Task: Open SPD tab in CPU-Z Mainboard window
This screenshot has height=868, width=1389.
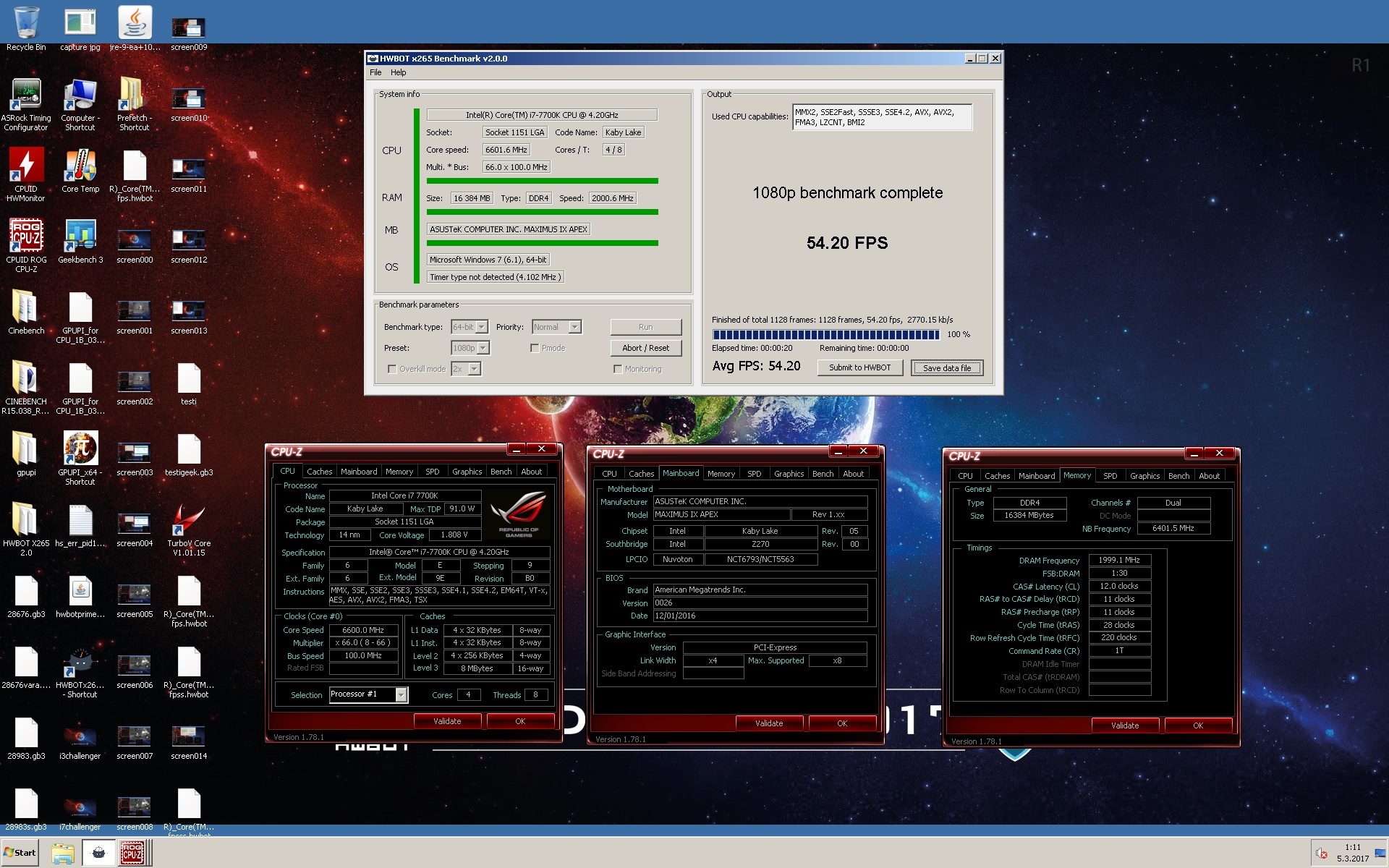Action: (754, 474)
